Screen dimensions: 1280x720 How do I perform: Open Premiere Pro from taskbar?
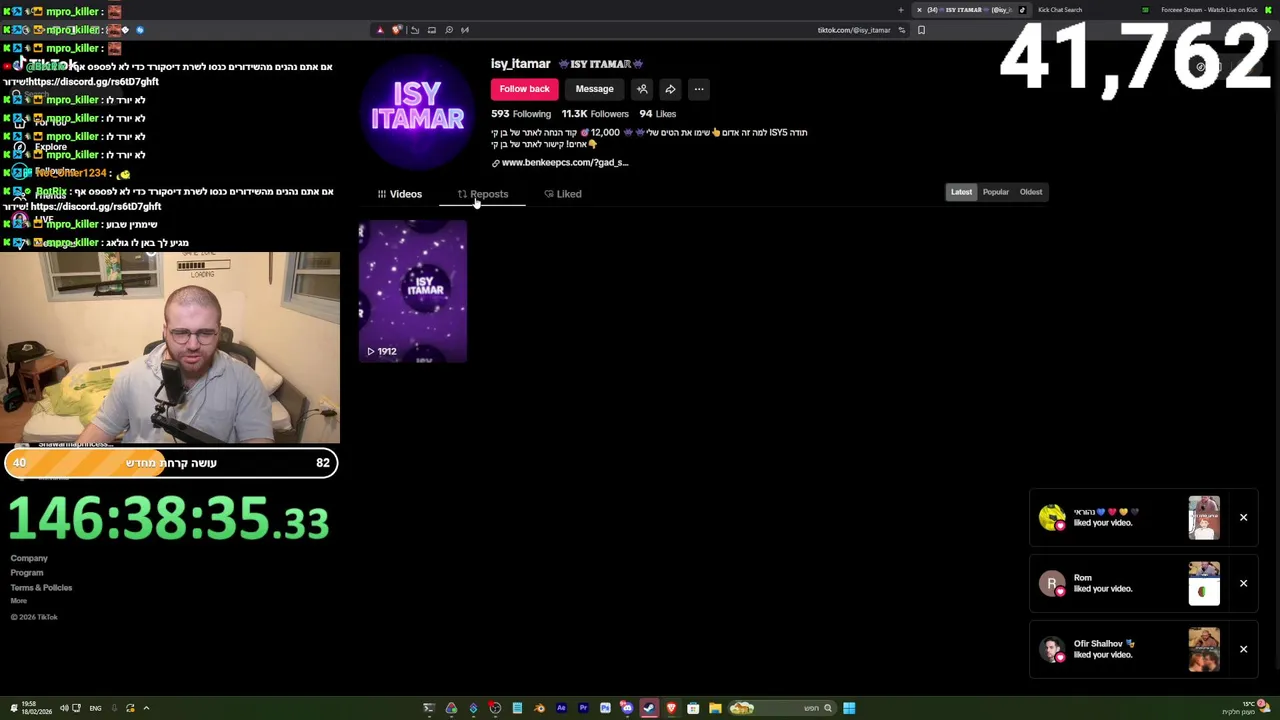(583, 708)
